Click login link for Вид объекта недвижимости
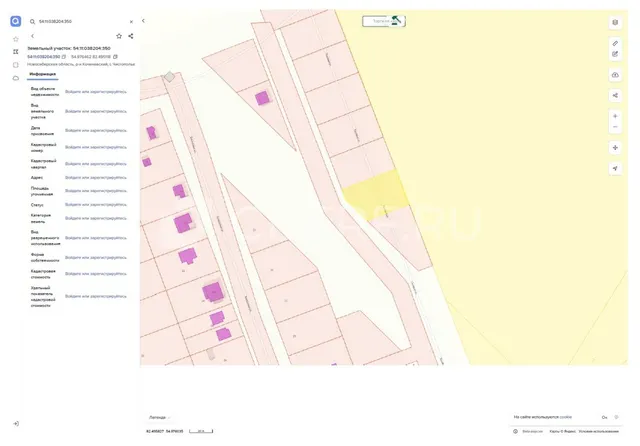The image size is (640, 446). click(x=96, y=92)
